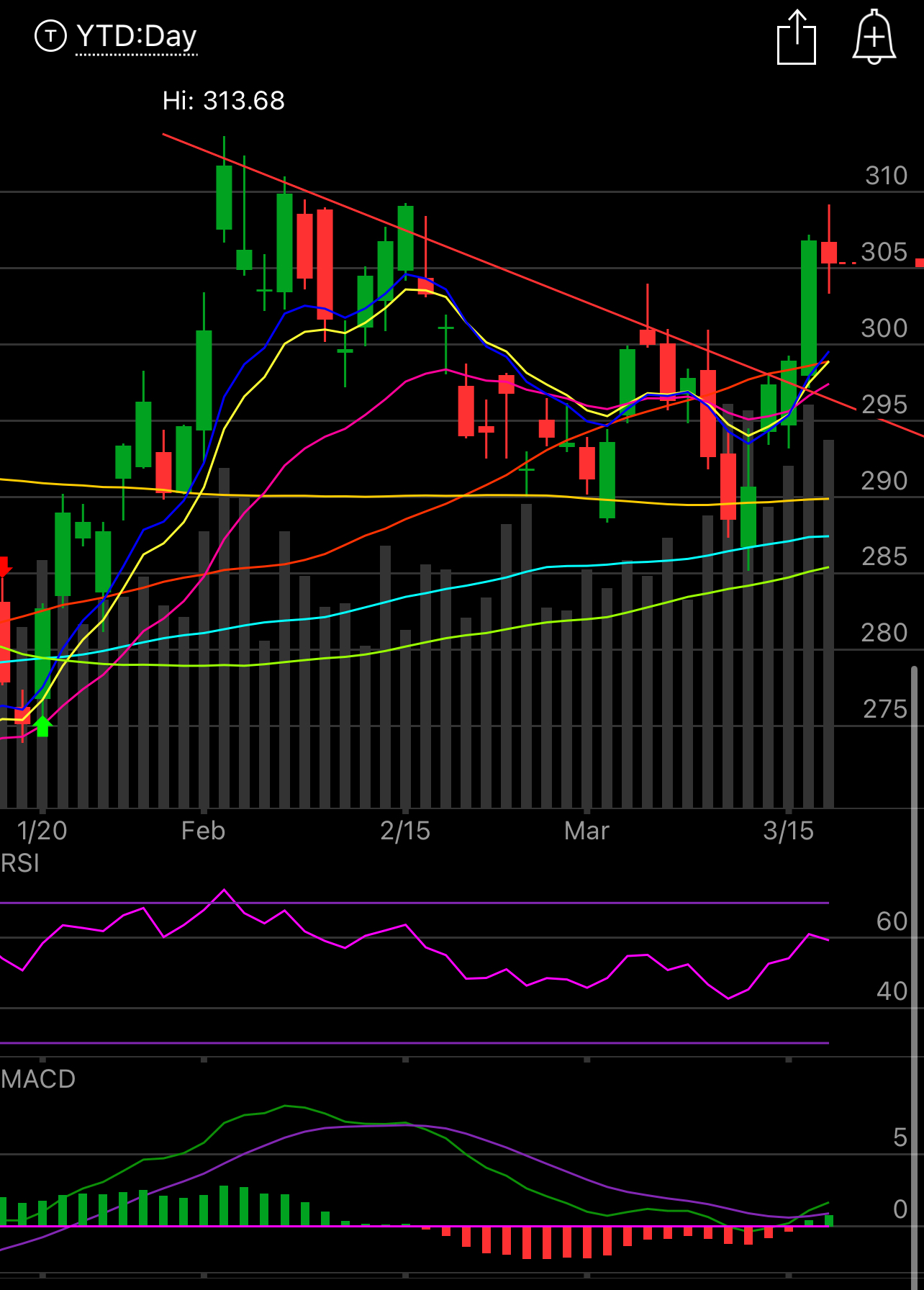Add a price alert with bell icon

(x=874, y=37)
